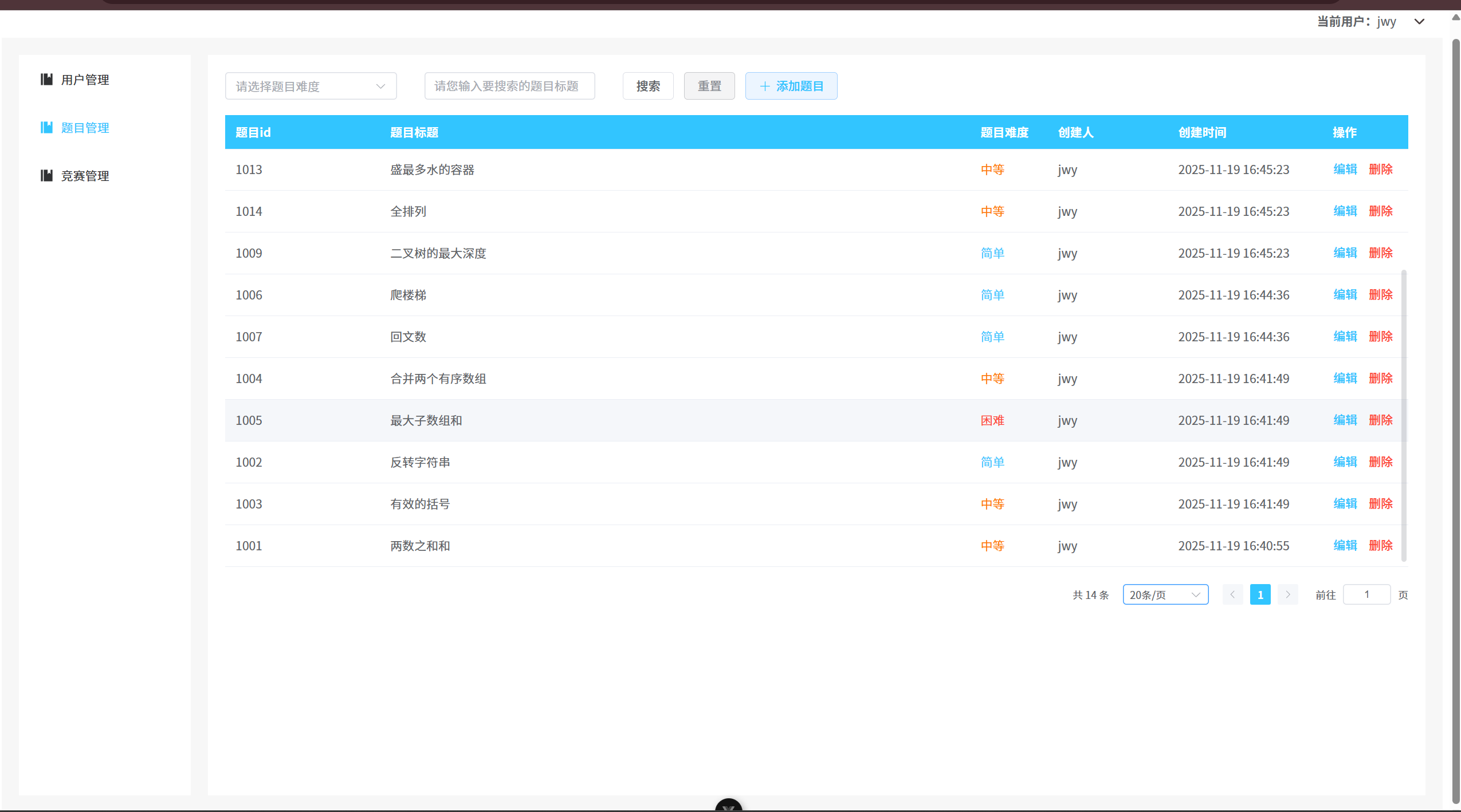Click the plus icon on 添加题目 button

coord(765,86)
